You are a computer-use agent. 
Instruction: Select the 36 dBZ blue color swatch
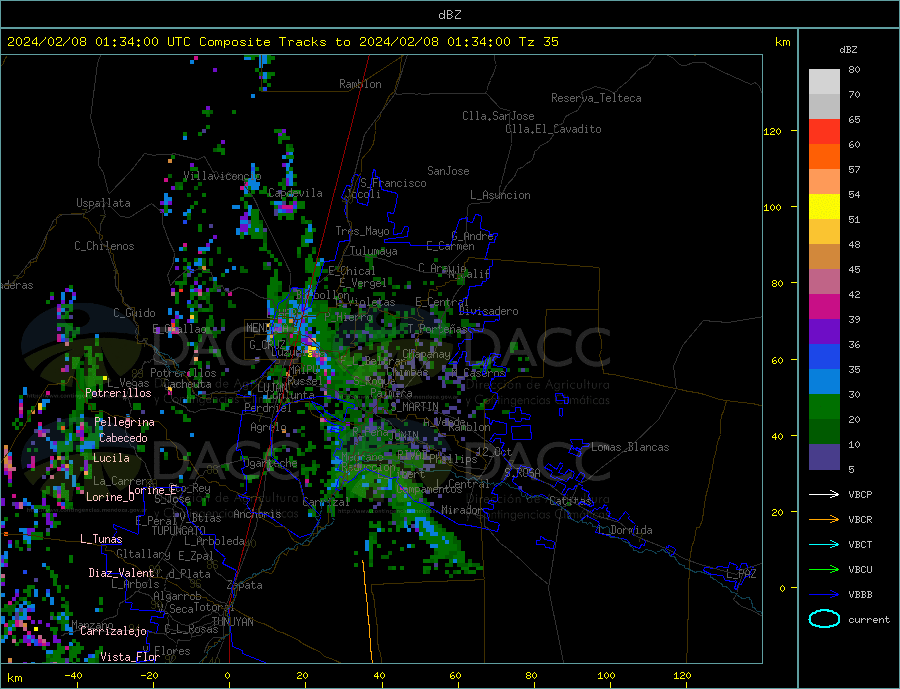[824, 356]
